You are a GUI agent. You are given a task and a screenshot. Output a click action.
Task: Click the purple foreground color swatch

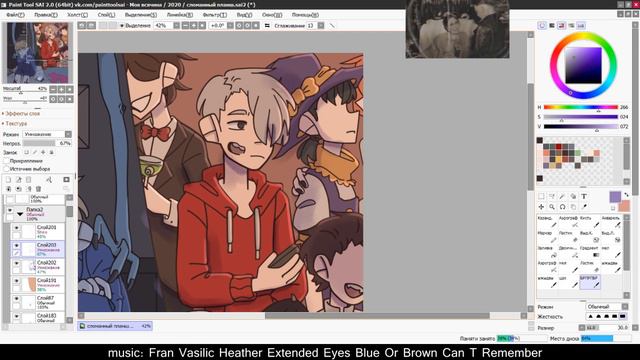[x=615, y=197]
